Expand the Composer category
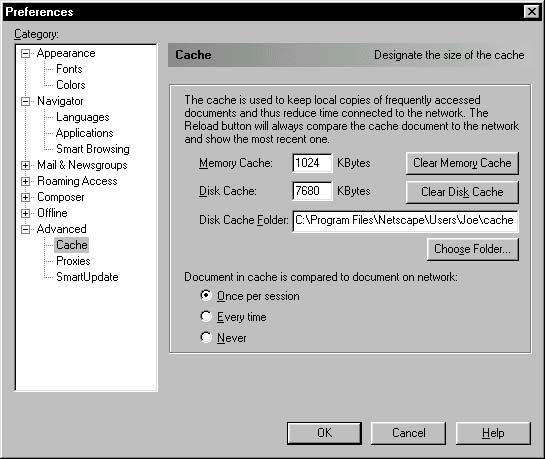 25,197
